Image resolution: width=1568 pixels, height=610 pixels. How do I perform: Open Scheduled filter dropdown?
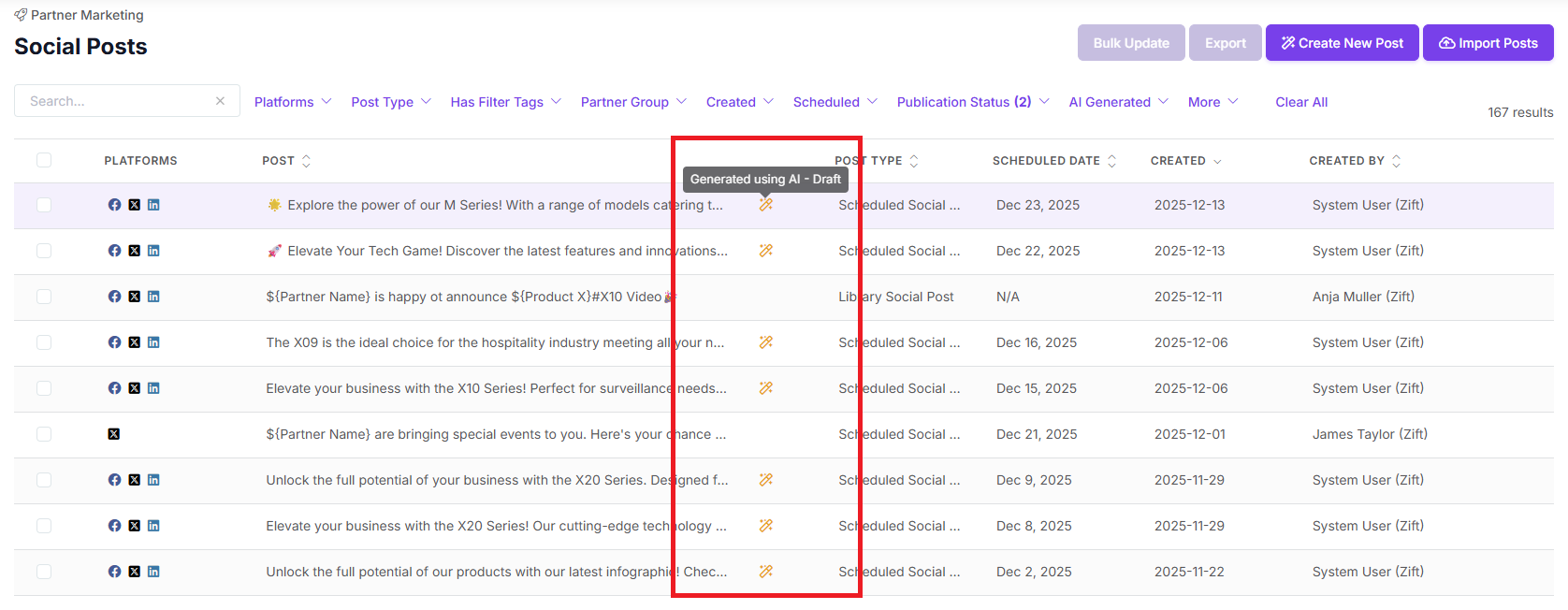pos(835,102)
